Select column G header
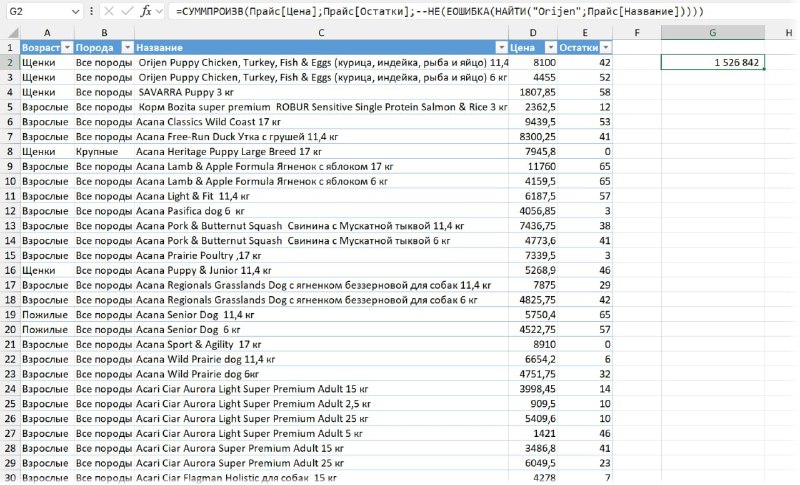 [x=713, y=33]
